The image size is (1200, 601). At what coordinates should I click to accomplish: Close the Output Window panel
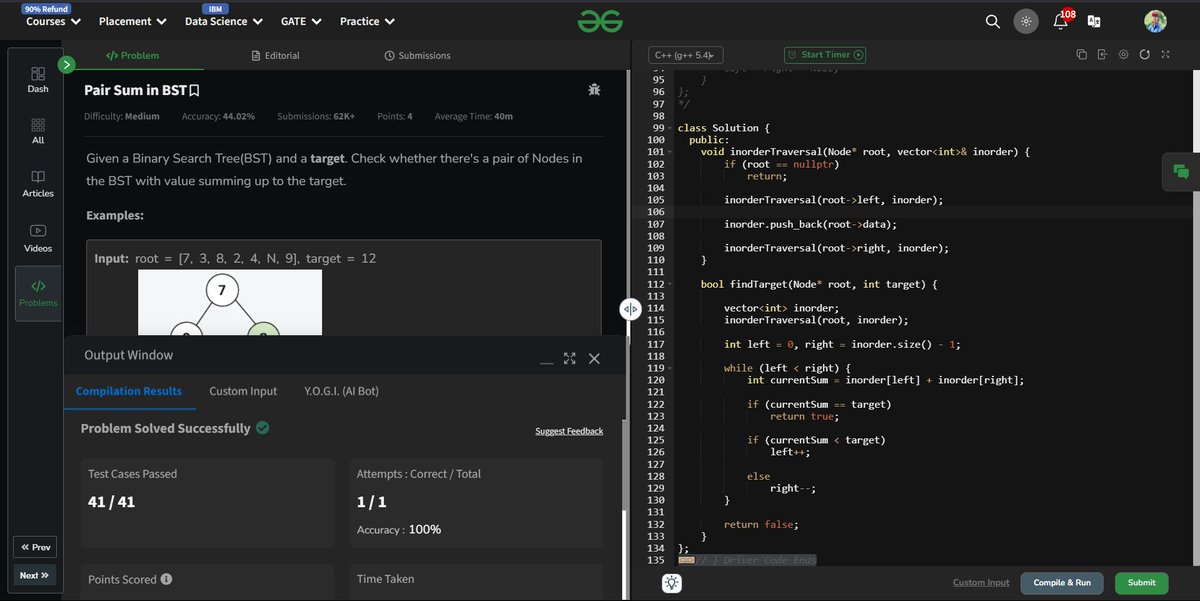pos(594,358)
